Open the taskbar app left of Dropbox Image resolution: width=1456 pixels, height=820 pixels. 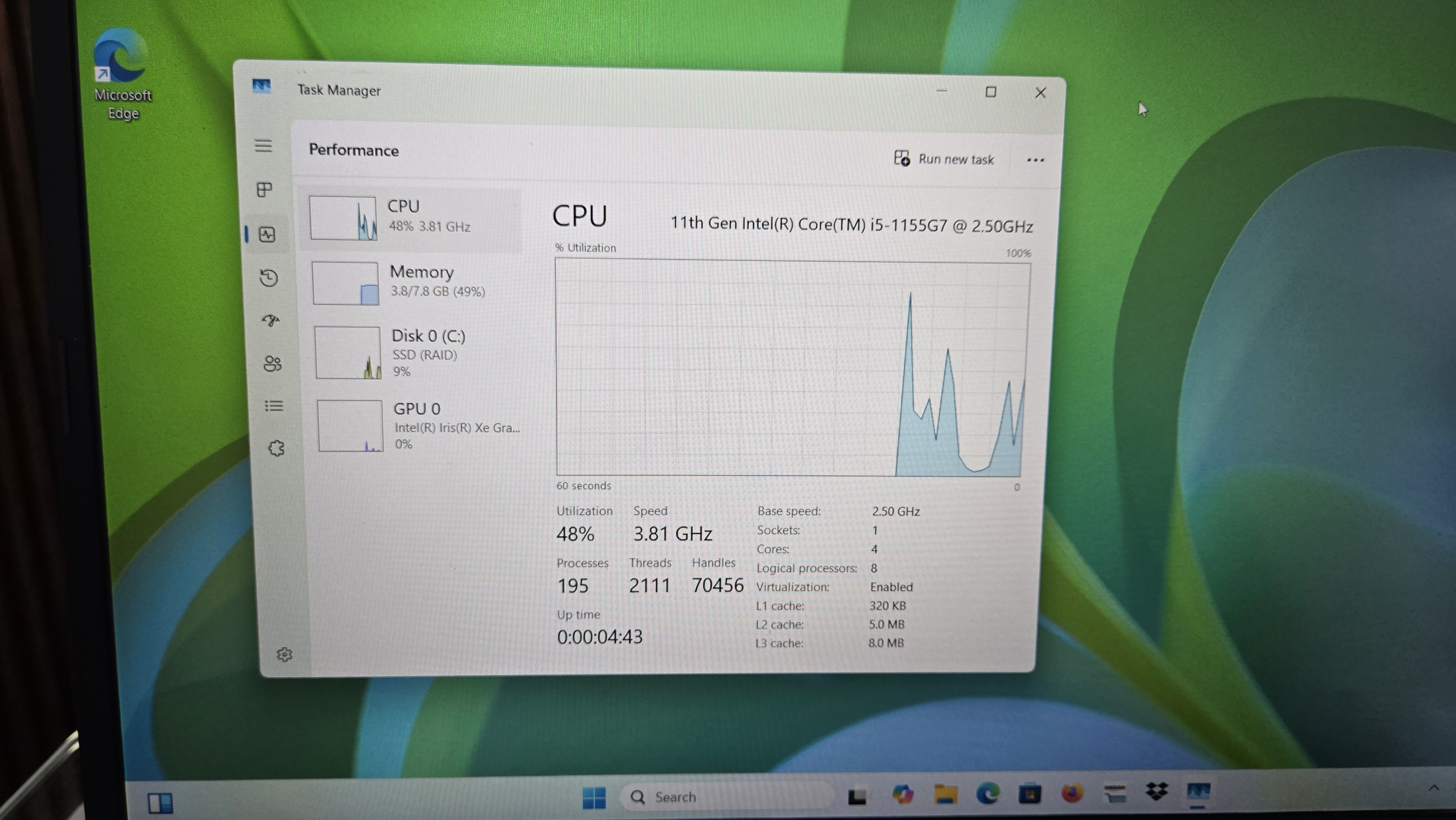pyautogui.click(x=1115, y=793)
